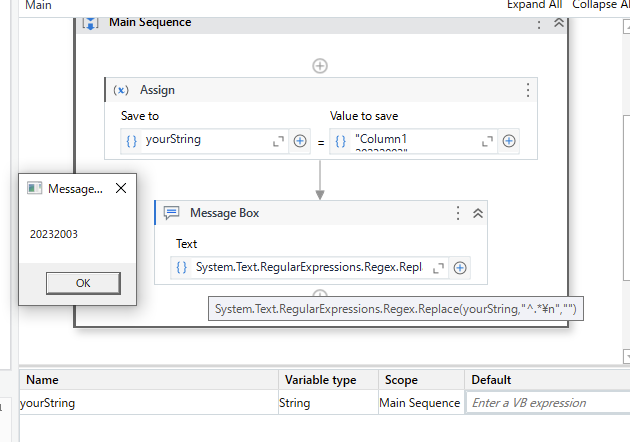Click Expand All in designer header

(x=534, y=4)
